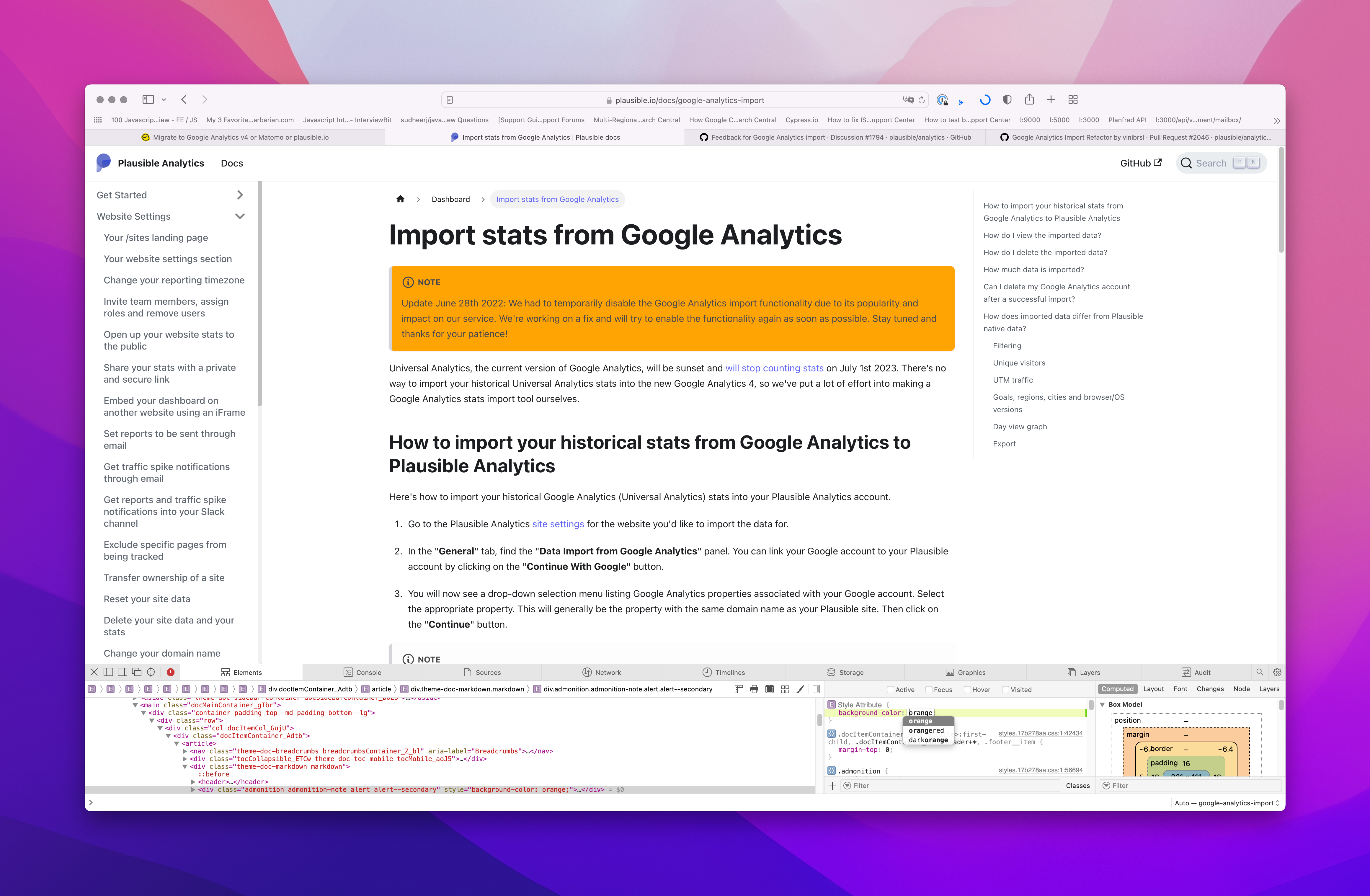Choose 'darkorange' from the autocomplete list
The width and height of the screenshot is (1370, 896).
928,740
